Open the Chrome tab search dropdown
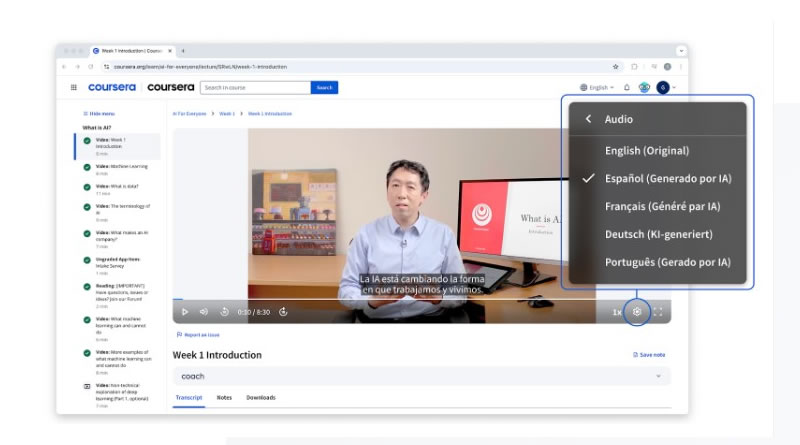The width and height of the screenshot is (800, 445). 681,51
